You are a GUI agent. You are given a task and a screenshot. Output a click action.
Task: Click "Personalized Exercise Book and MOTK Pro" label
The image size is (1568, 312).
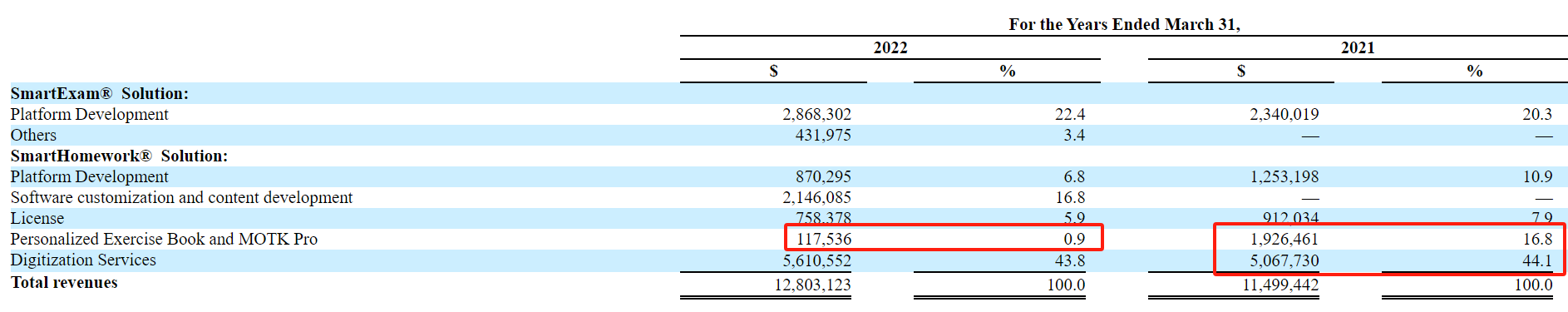tap(164, 239)
